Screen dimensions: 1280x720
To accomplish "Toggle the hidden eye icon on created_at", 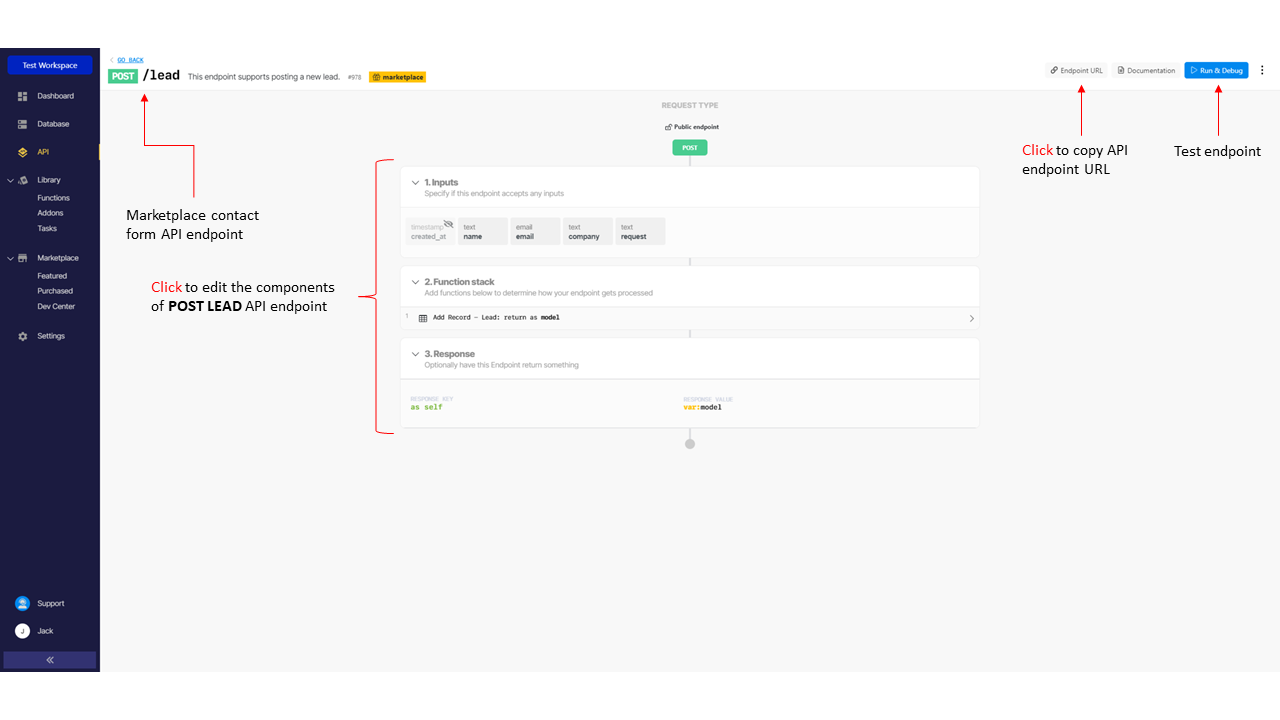I will pyautogui.click(x=448, y=225).
